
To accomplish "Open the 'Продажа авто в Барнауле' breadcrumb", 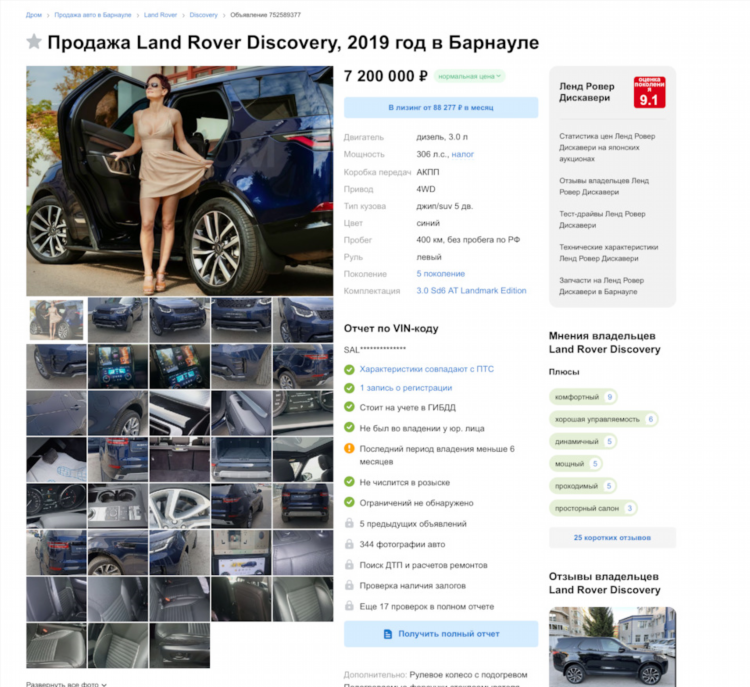I will (93, 15).
